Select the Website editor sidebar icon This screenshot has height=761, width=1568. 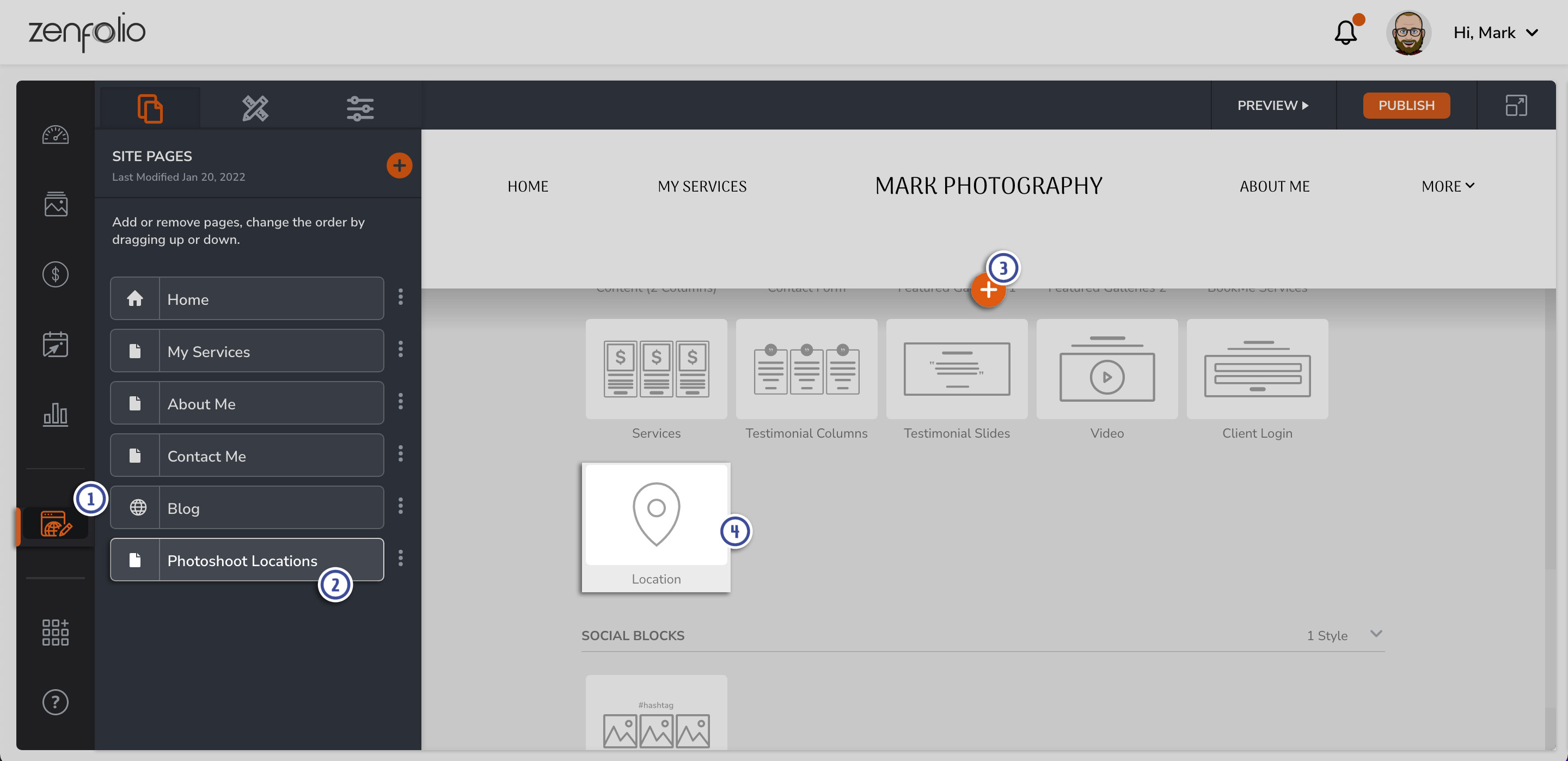56,525
